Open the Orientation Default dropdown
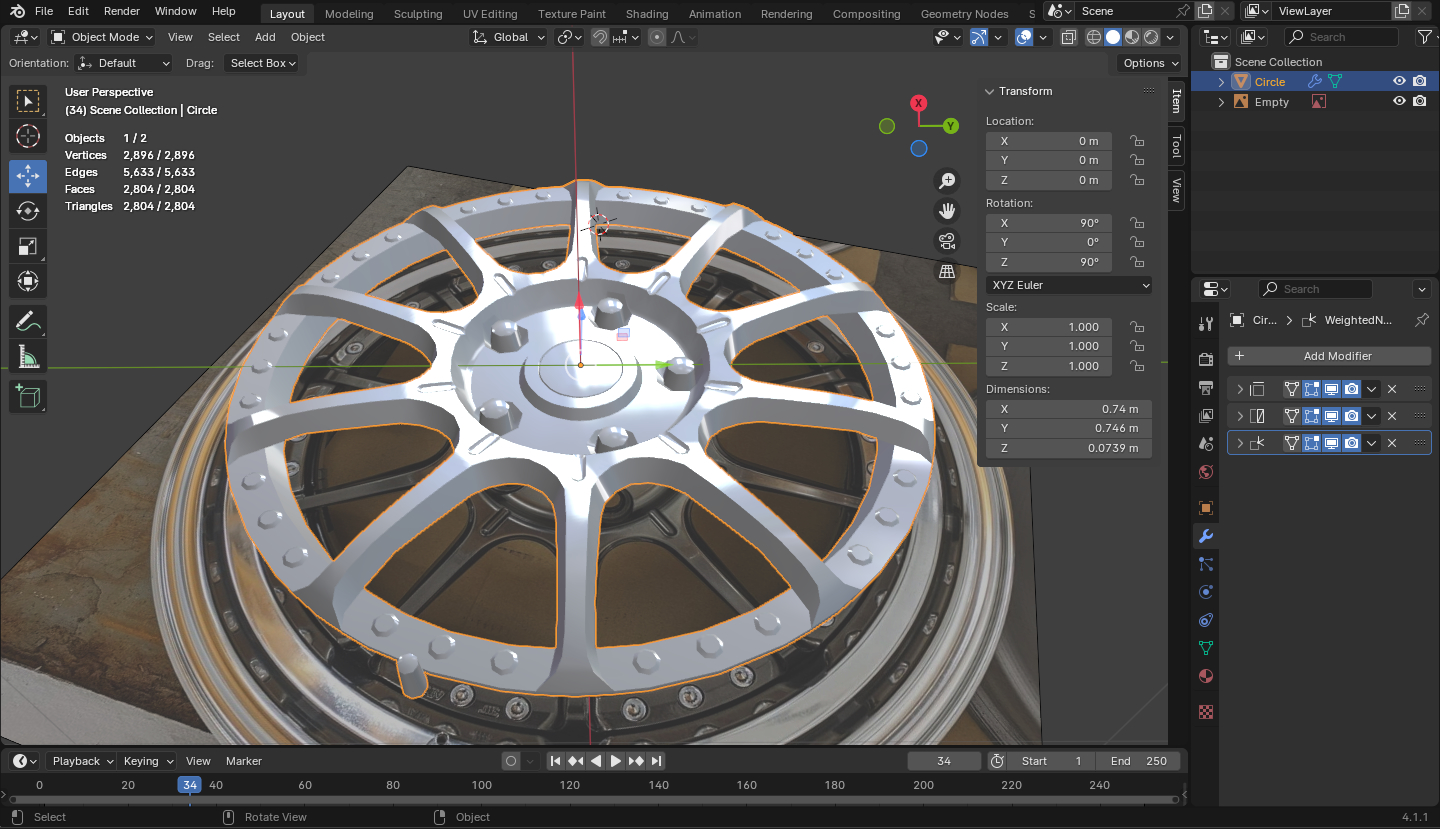Image resolution: width=1440 pixels, height=829 pixels. (x=125, y=63)
